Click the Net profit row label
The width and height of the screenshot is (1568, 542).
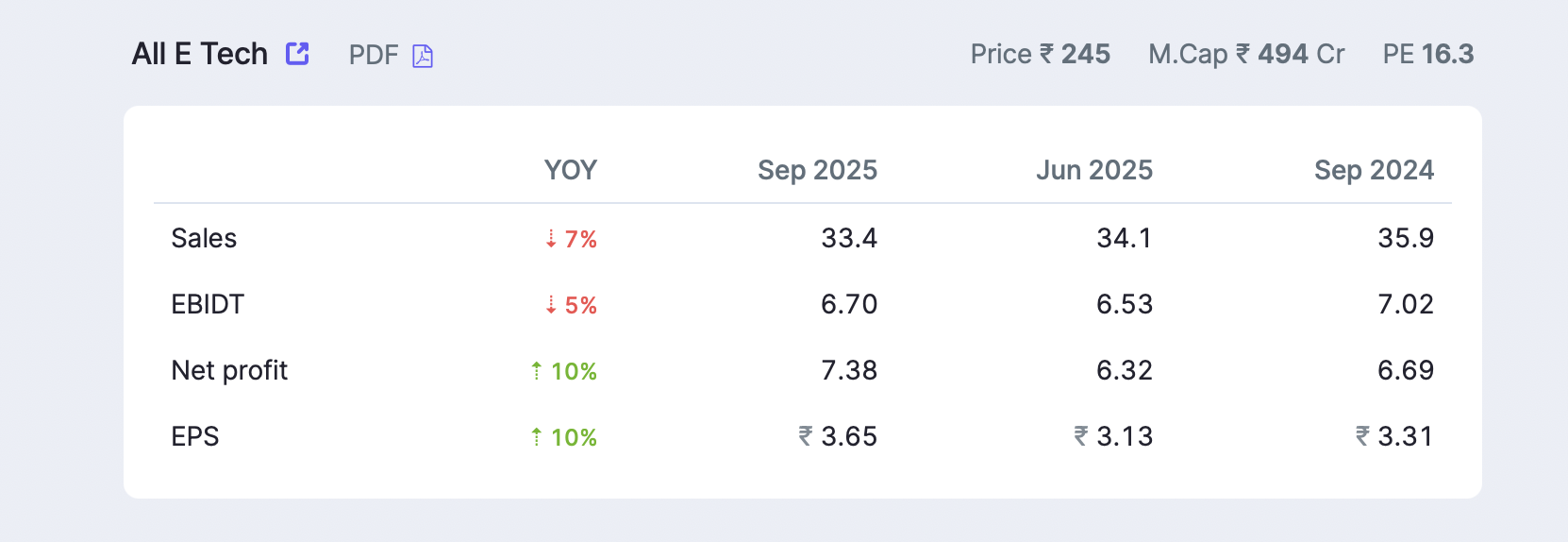tap(229, 370)
